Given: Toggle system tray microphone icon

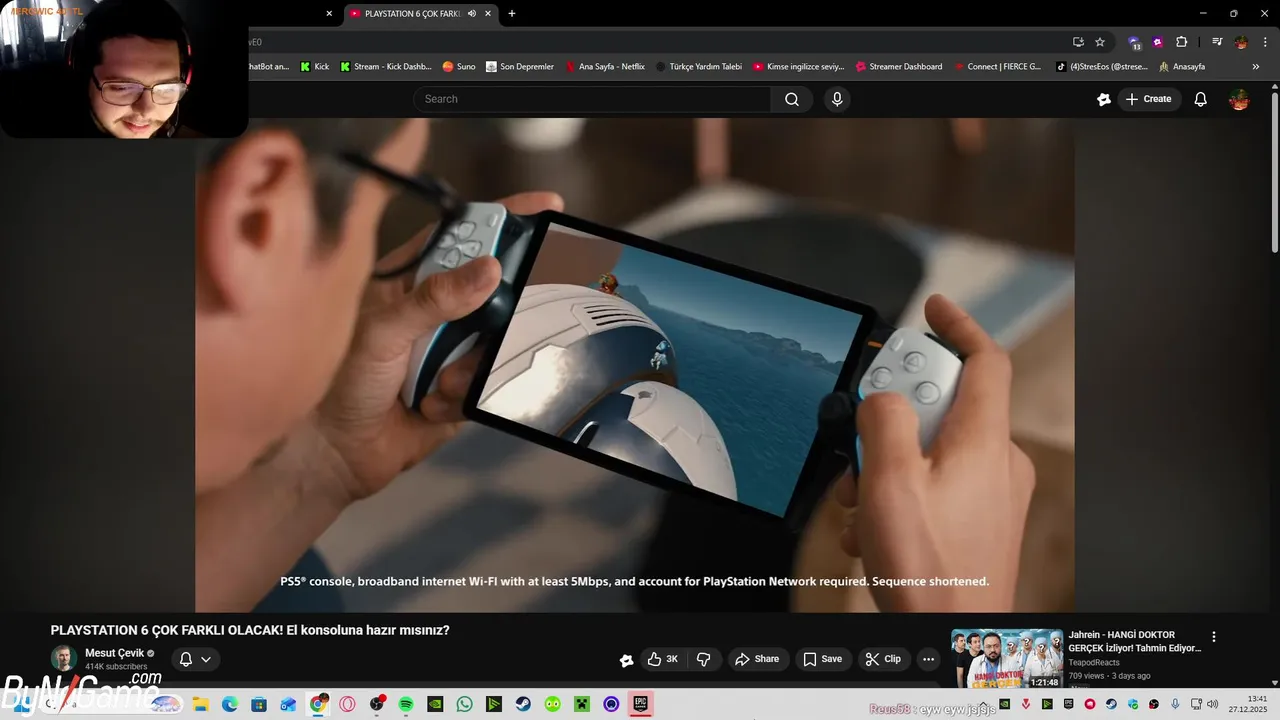Looking at the screenshot, I should [x=1175, y=704].
